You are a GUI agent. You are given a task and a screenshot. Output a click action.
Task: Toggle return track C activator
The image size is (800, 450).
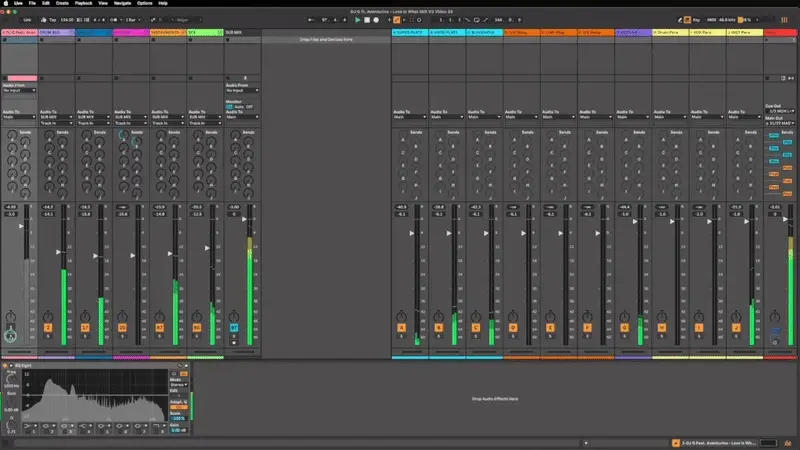click(476, 328)
